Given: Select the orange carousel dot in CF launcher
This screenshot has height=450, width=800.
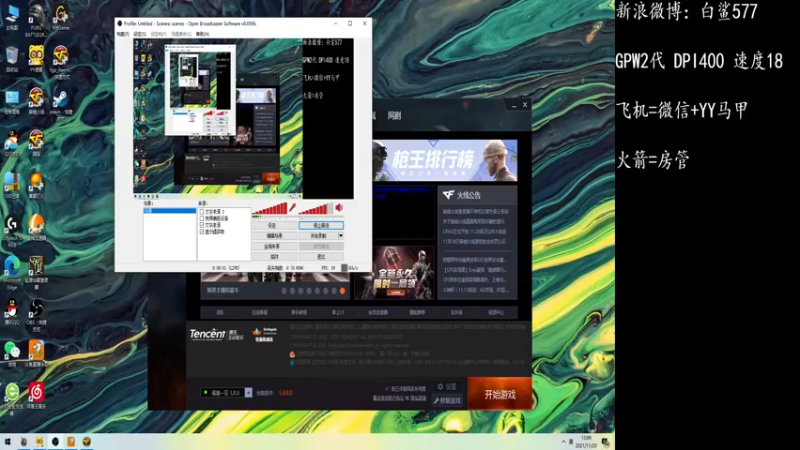Looking at the screenshot, I should [x=342, y=291].
